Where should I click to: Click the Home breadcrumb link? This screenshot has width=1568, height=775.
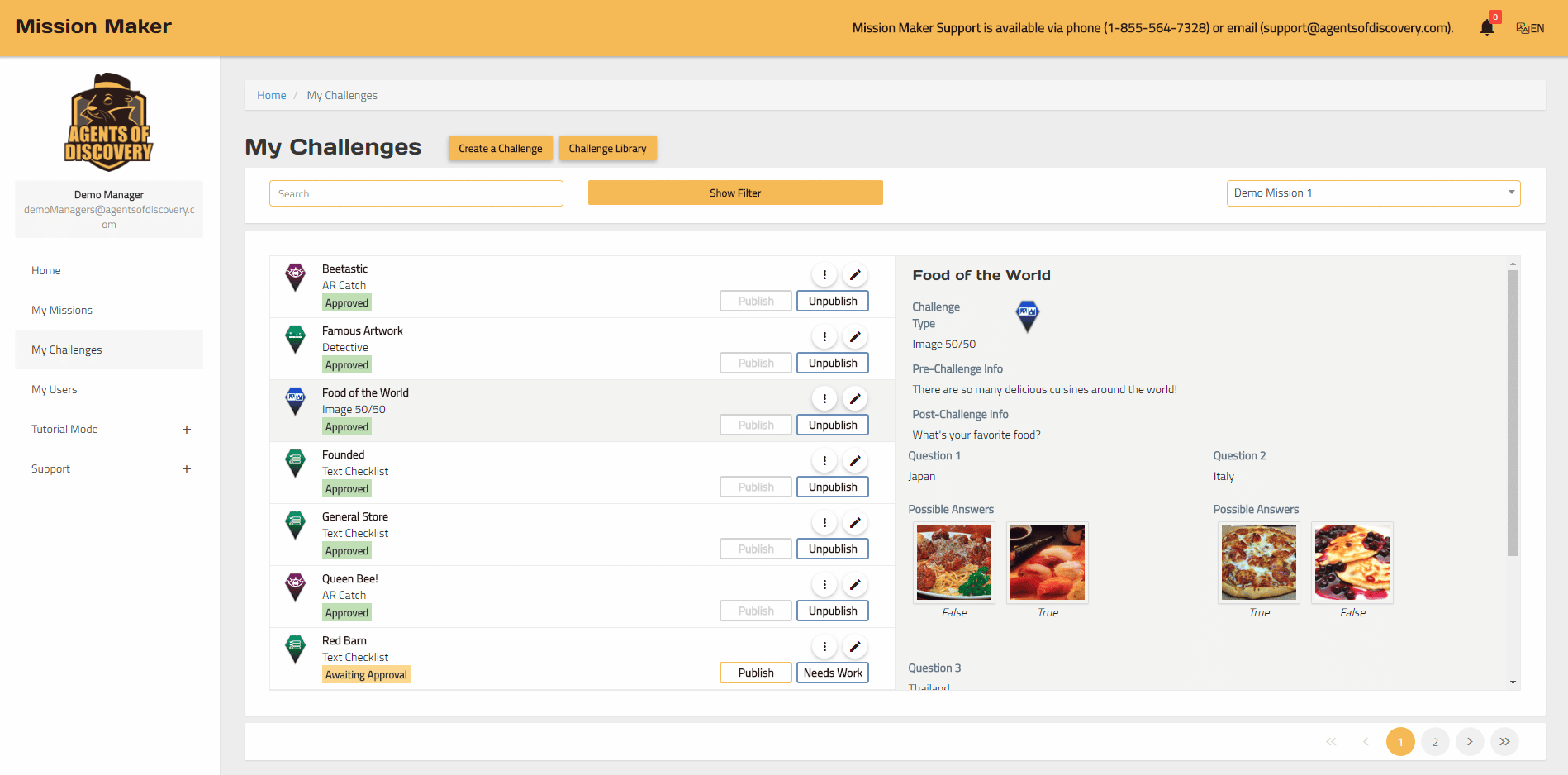click(x=271, y=96)
